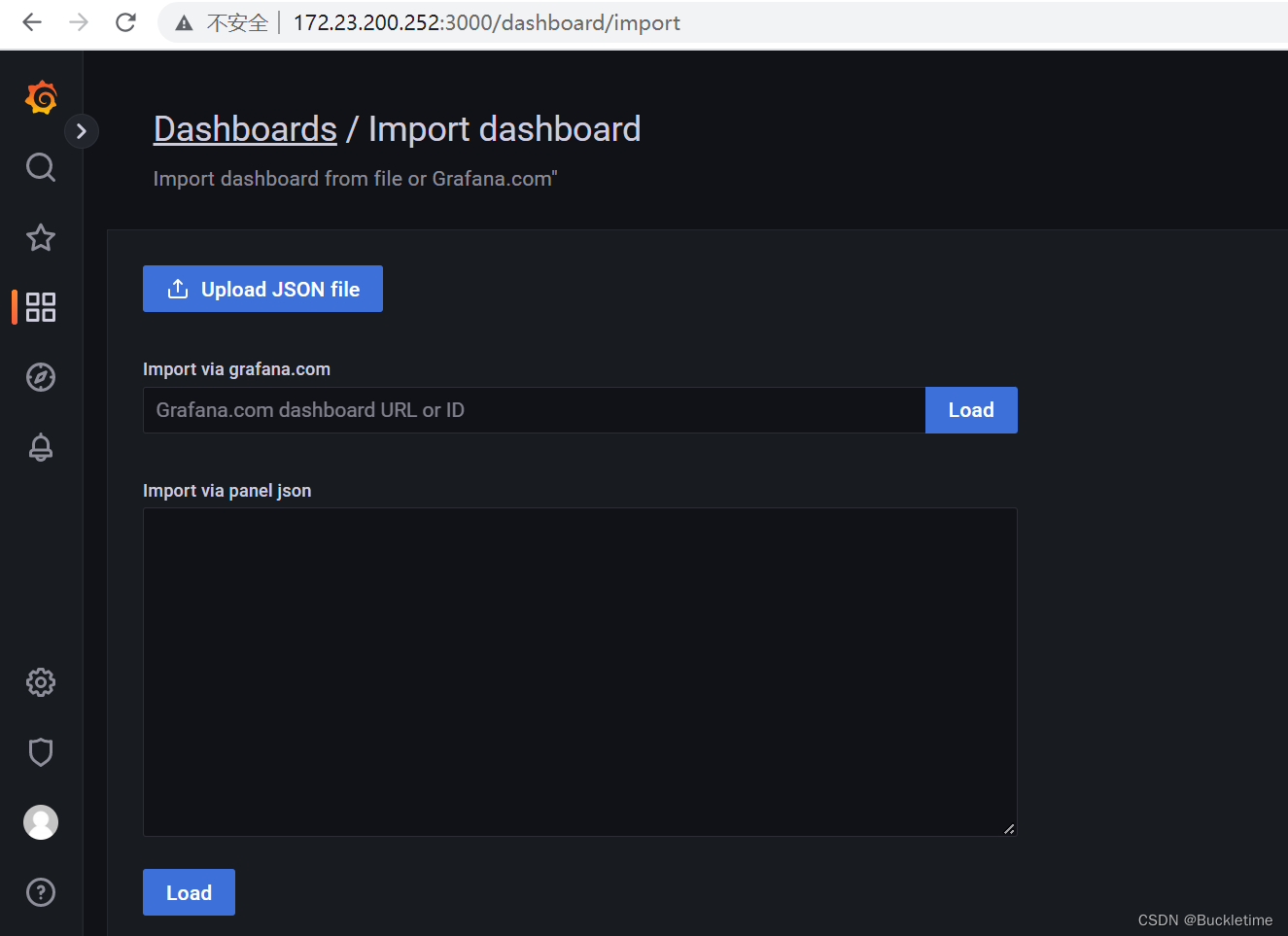Open the Server admin shield icon
The image size is (1288, 936).
coord(41,752)
